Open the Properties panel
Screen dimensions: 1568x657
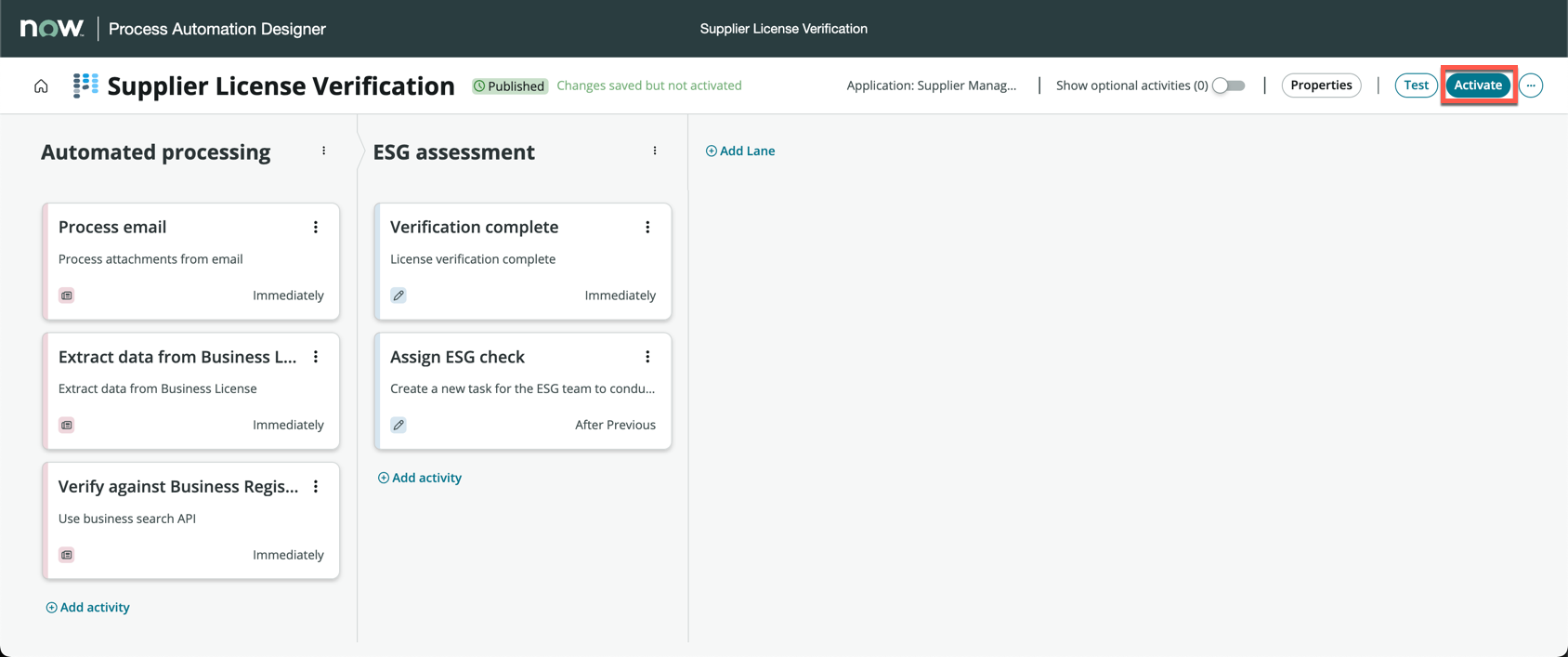(1321, 85)
